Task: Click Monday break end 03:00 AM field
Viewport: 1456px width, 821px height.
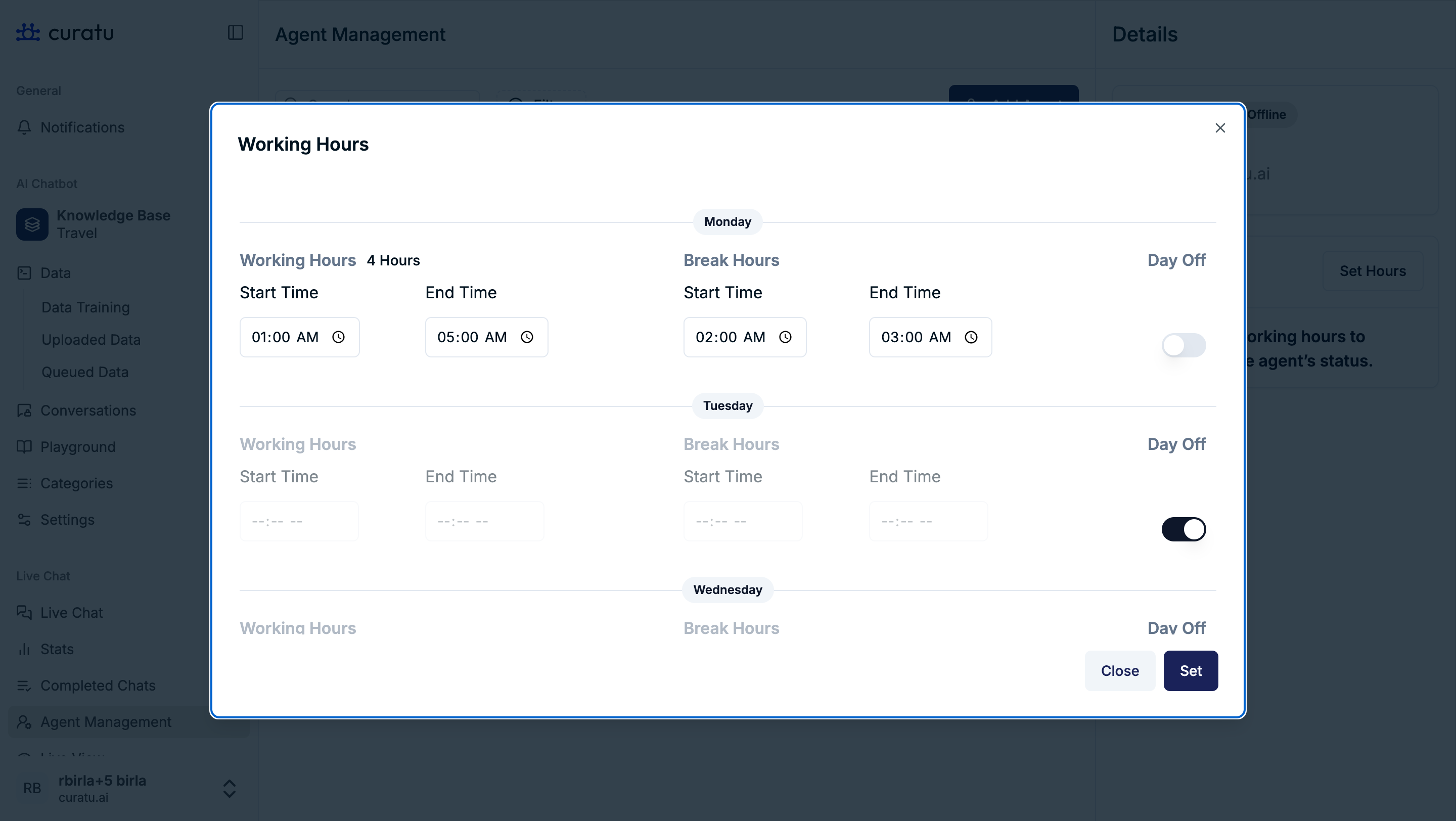Action: pos(915,337)
